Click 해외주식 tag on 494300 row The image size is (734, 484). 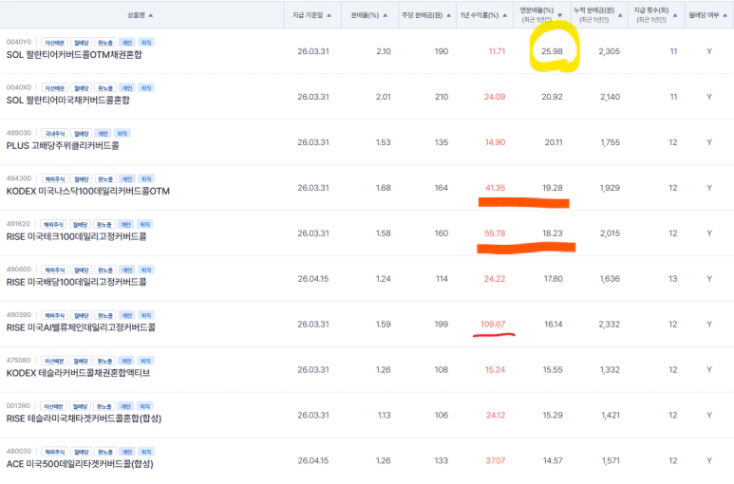click(x=55, y=179)
